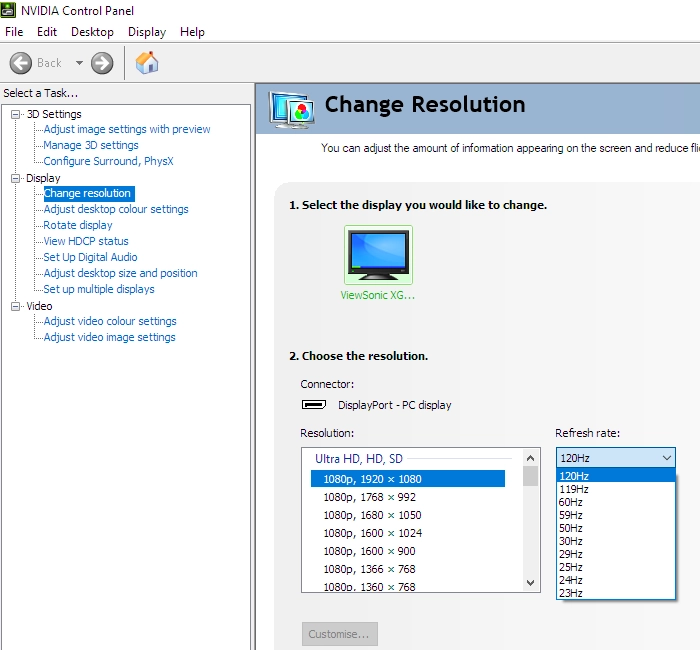The width and height of the screenshot is (700, 650).
Task: Choose 120Hz in refresh rate list
Action: coord(616,476)
